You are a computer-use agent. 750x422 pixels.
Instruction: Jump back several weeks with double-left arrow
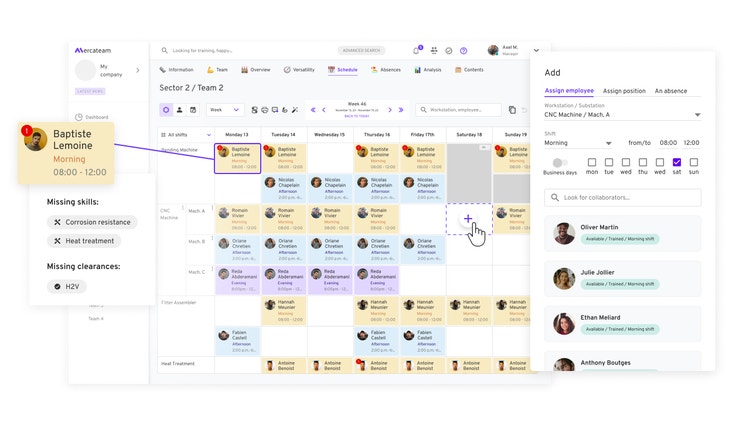[313, 110]
